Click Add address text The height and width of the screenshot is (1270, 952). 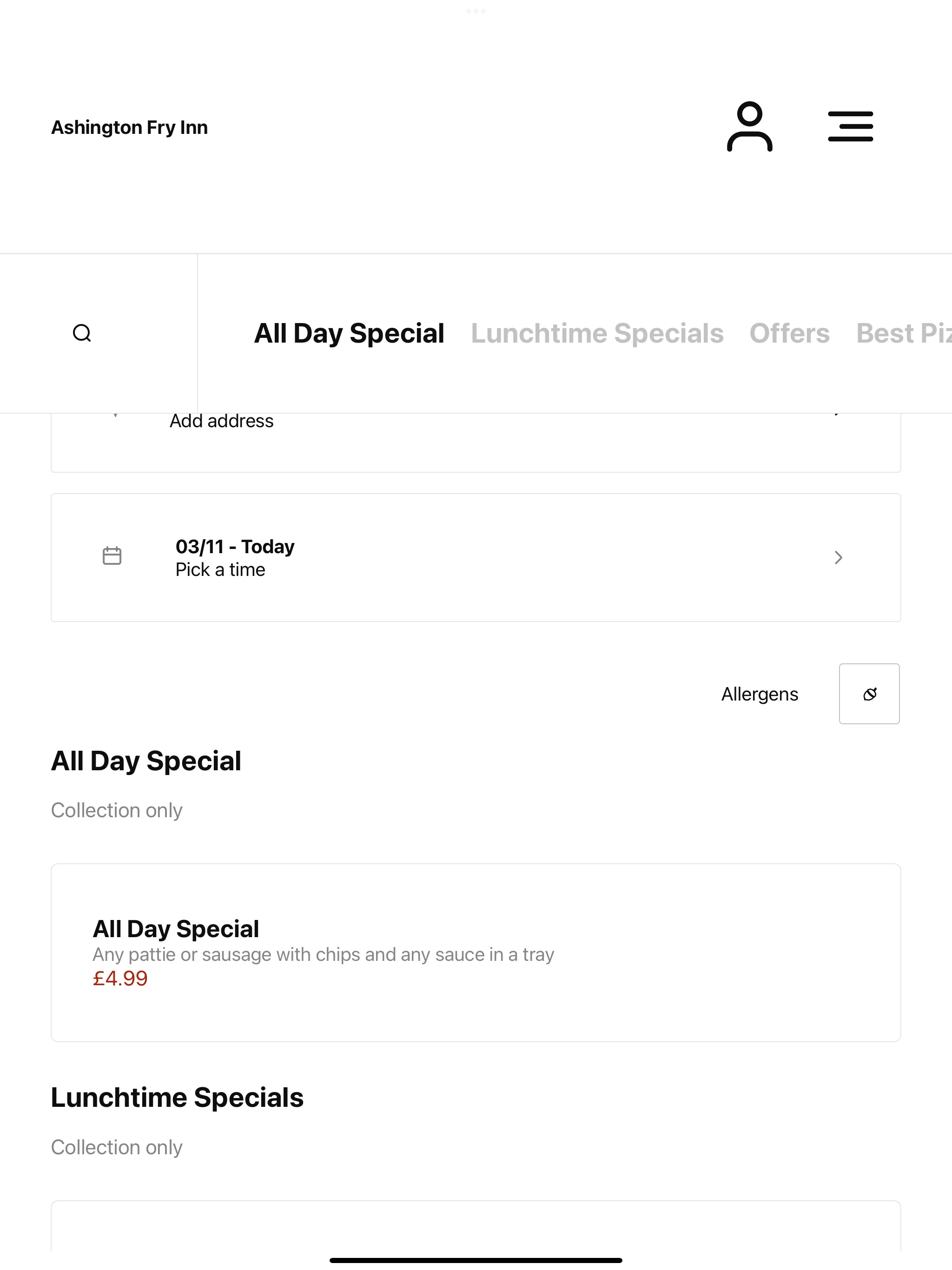pyautogui.click(x=221, y=421)
